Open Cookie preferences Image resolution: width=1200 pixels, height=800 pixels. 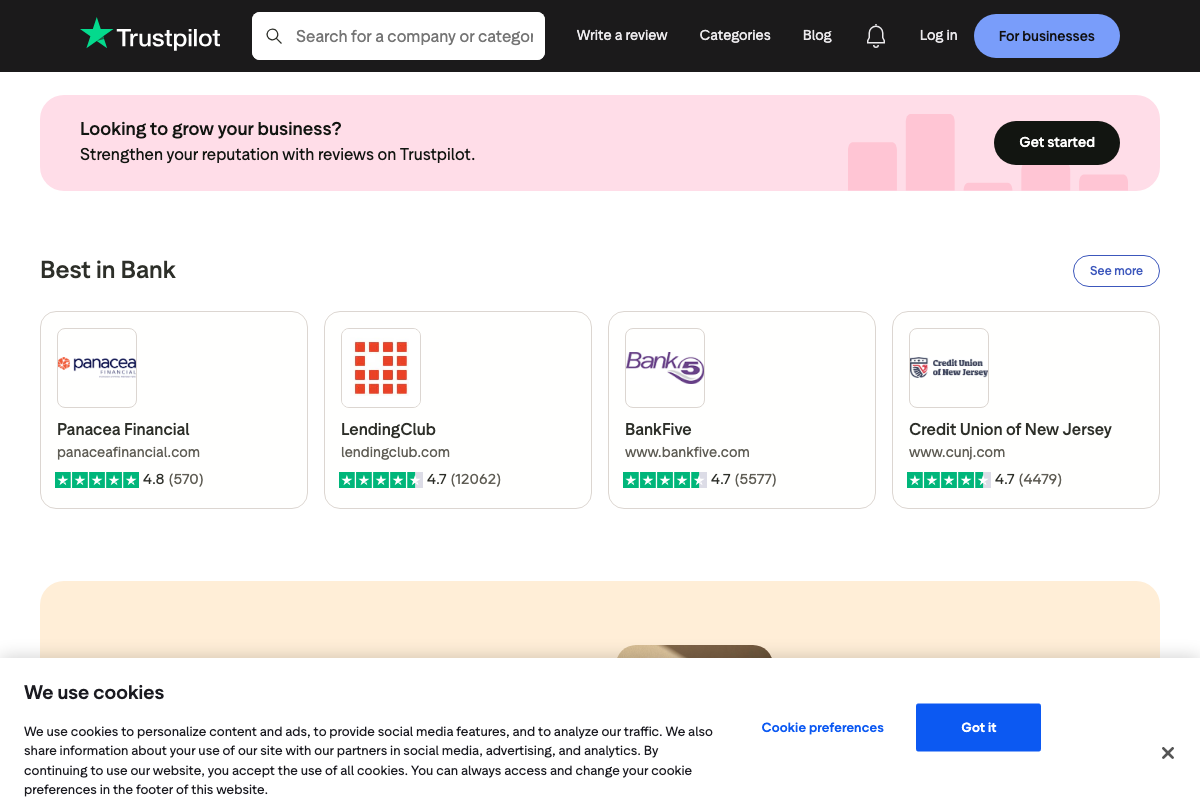[823, 728]
